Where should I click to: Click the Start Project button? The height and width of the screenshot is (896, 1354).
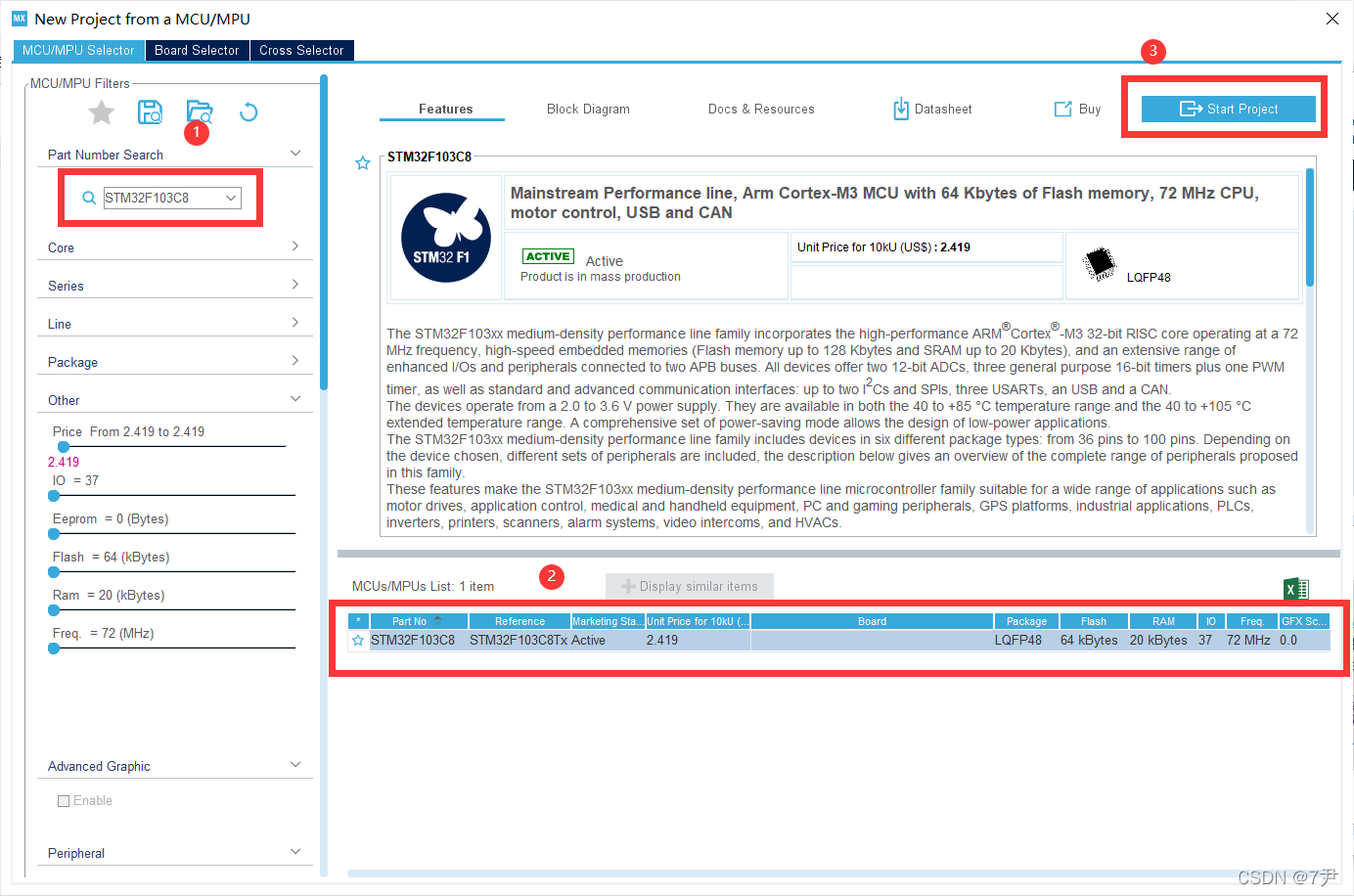[x=1228, y=109]
